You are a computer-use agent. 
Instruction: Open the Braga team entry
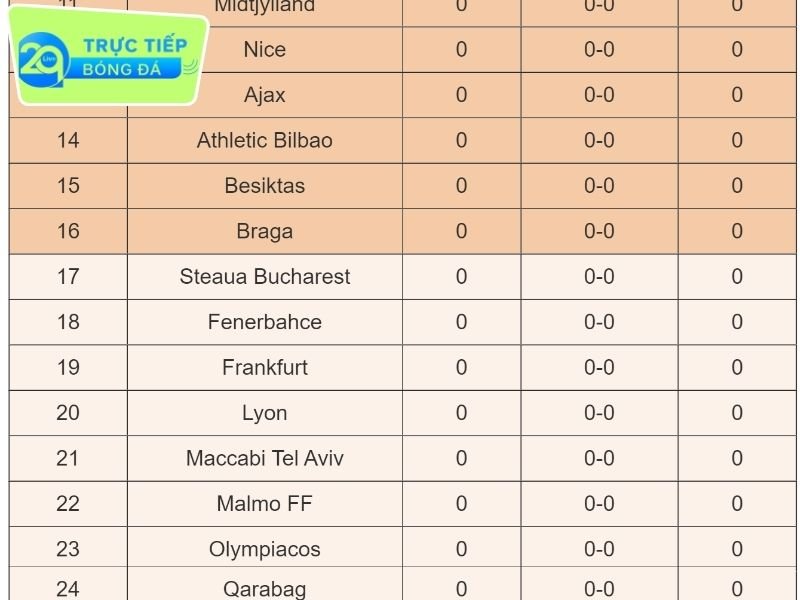265,231
